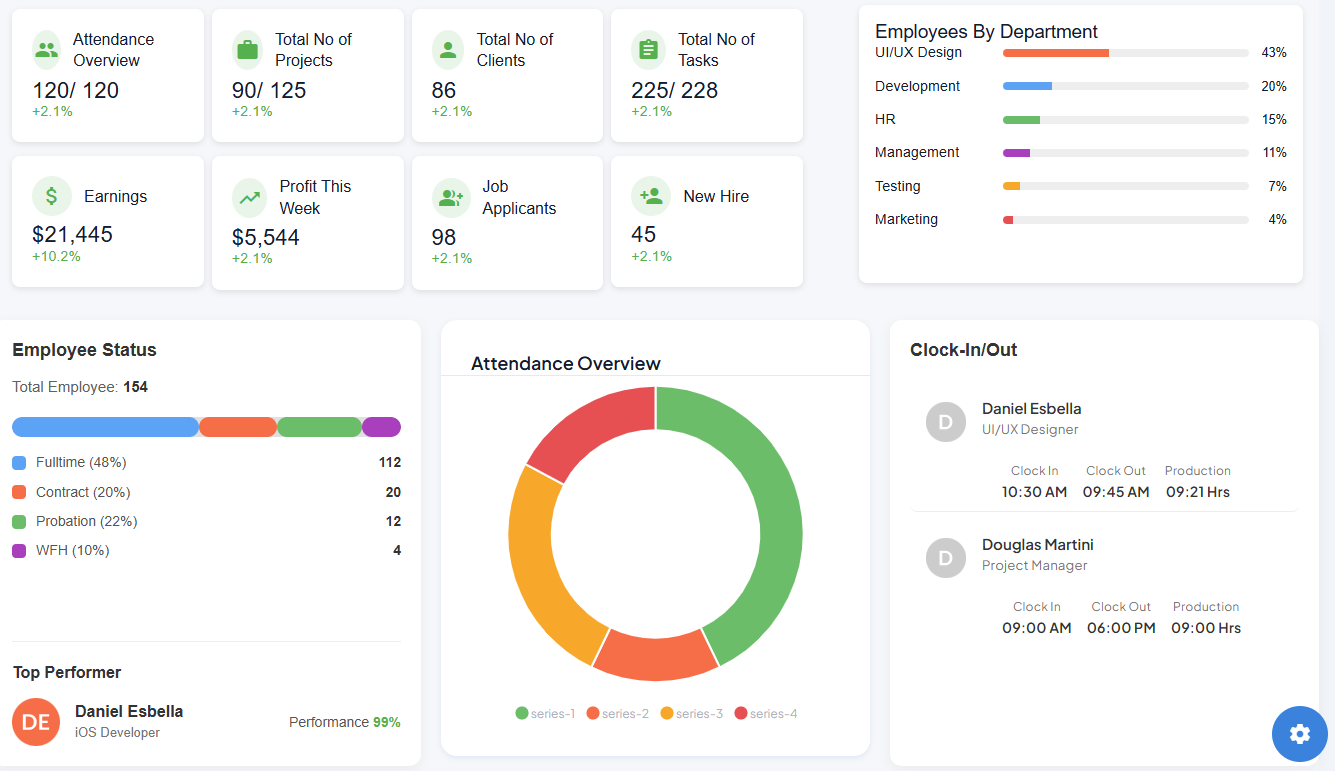This screenshot has height=771, width=1335.
Task: Select the Job Applicants group icon
Action: click(451, 196)
